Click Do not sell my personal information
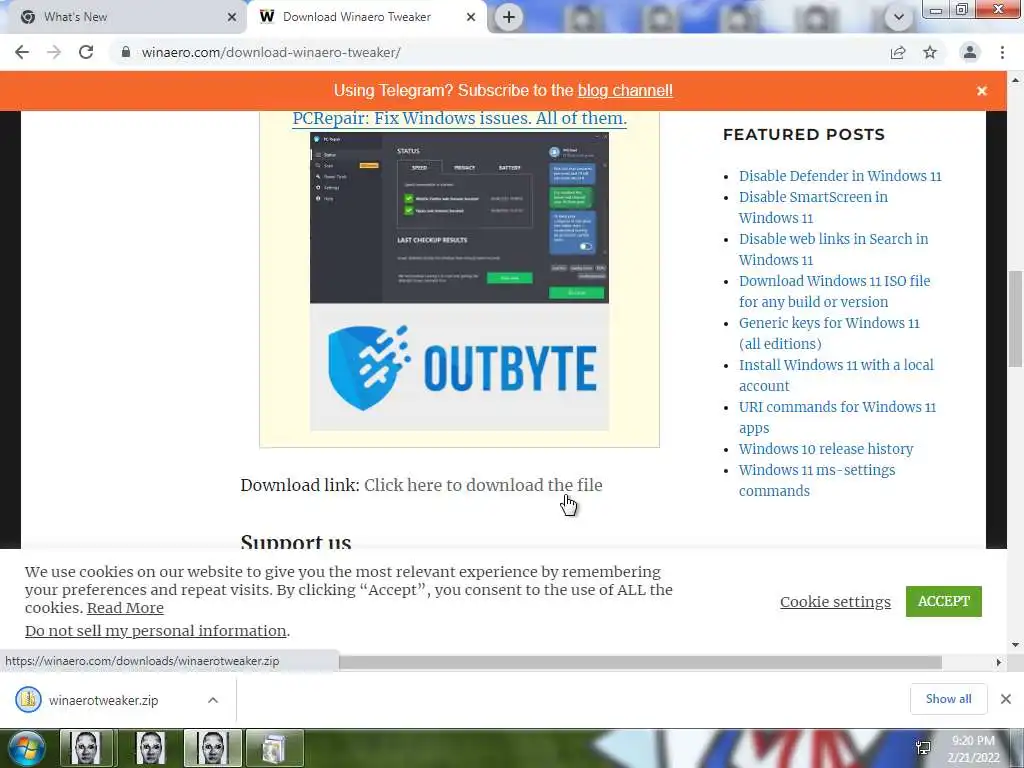Screen dimensions: 1024x768 [x=155, y=631]
